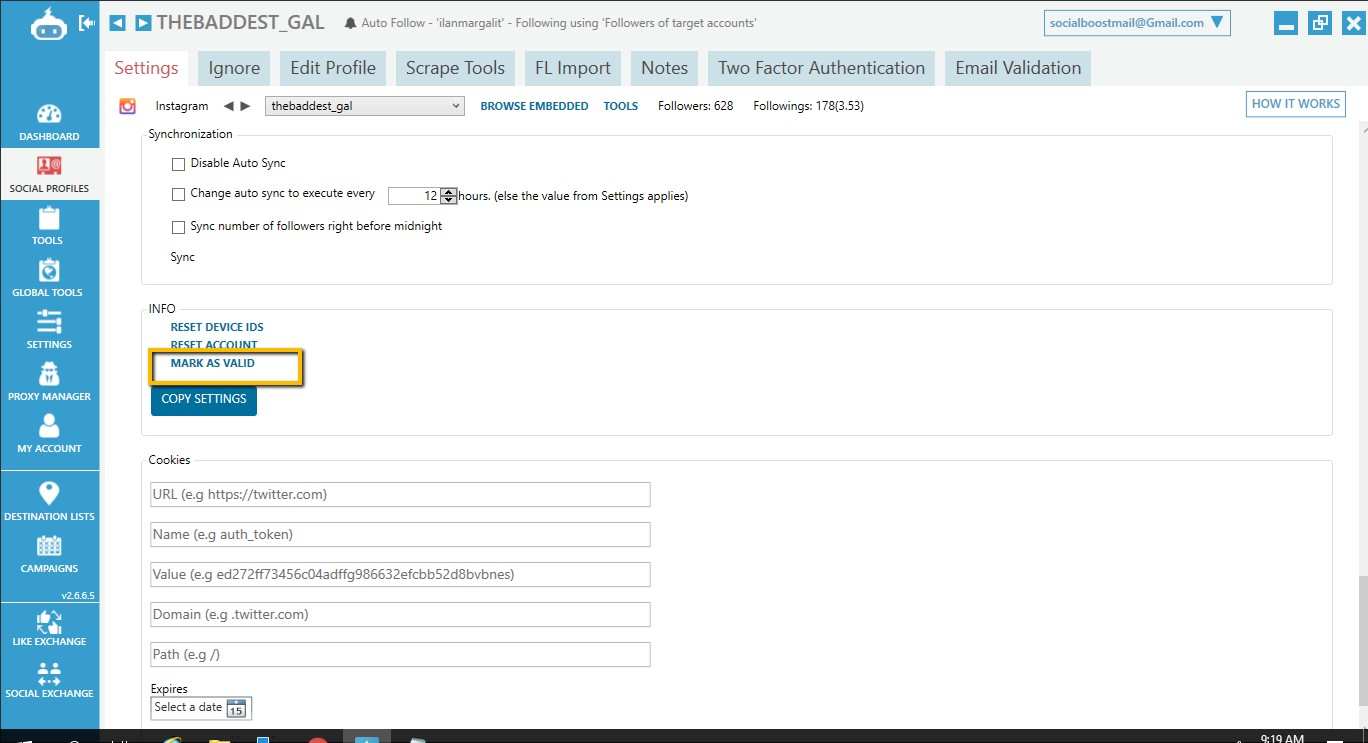Open My Account in the sidebar
Image resolution: width=1368 pixels, height=743 pixels.
pos(49,434)
